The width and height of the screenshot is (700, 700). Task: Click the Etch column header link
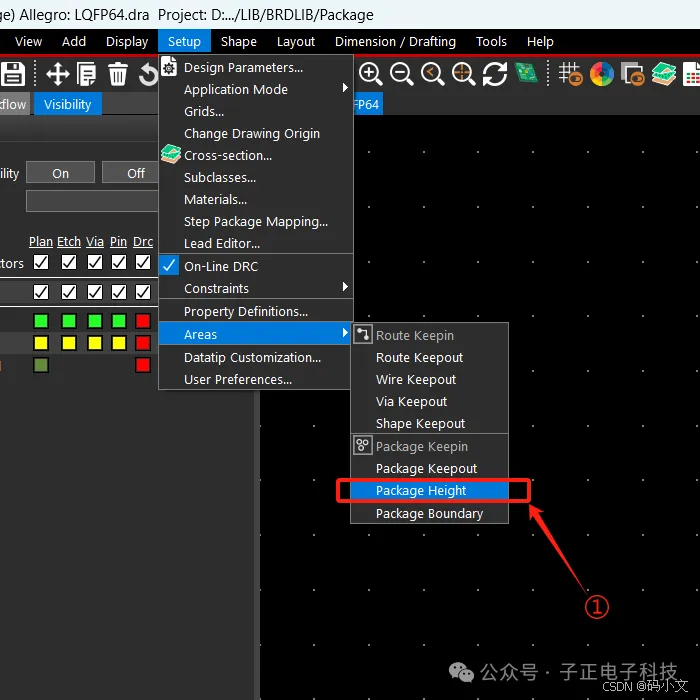pyautogui.click(x=69, y=242)
